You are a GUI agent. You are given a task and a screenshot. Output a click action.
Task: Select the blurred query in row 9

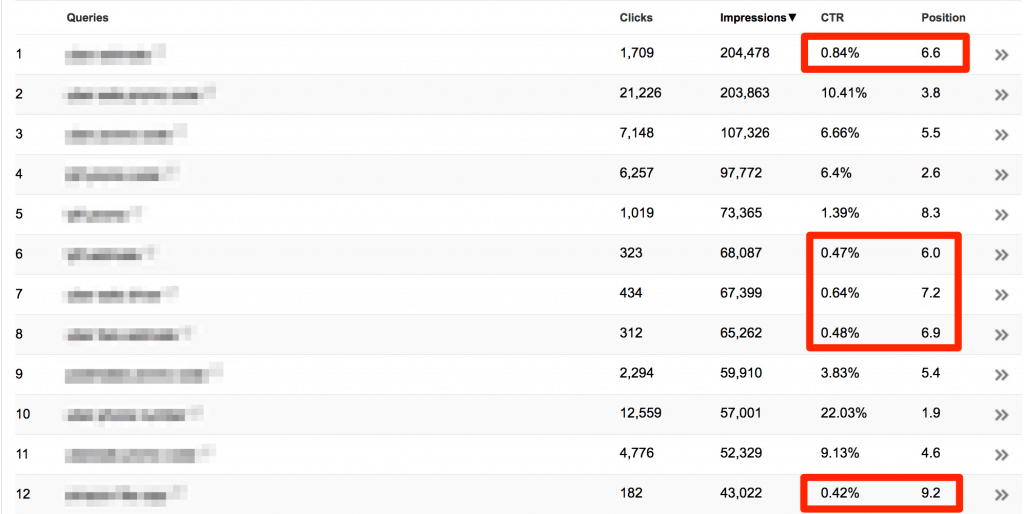pyautogui.click(x=137, y=374)
